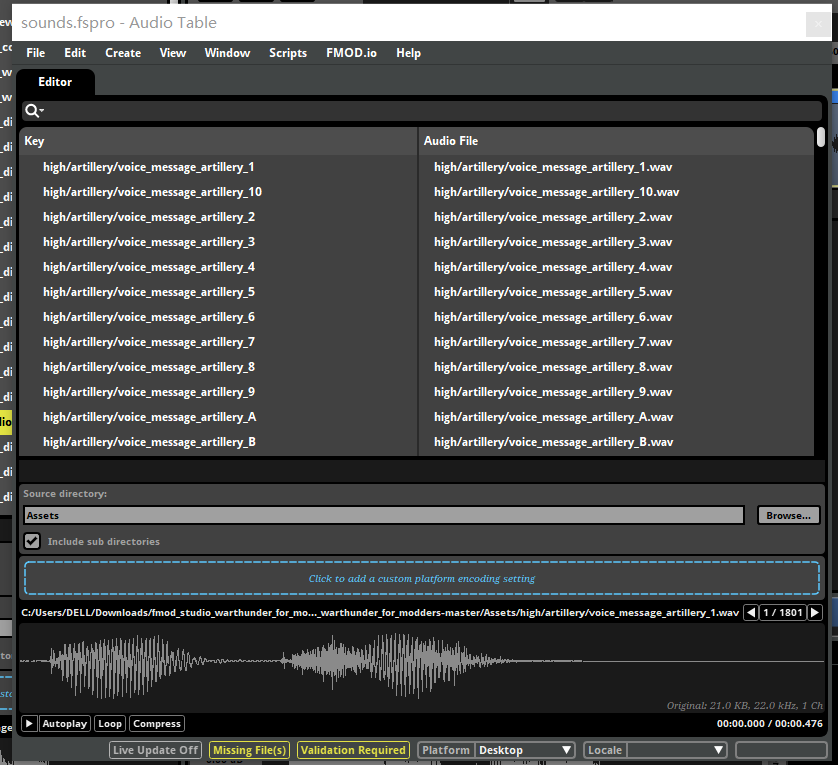Toggle Loop playback mode
The height and width of the screenshot is (765, 838).
point(110,723)
